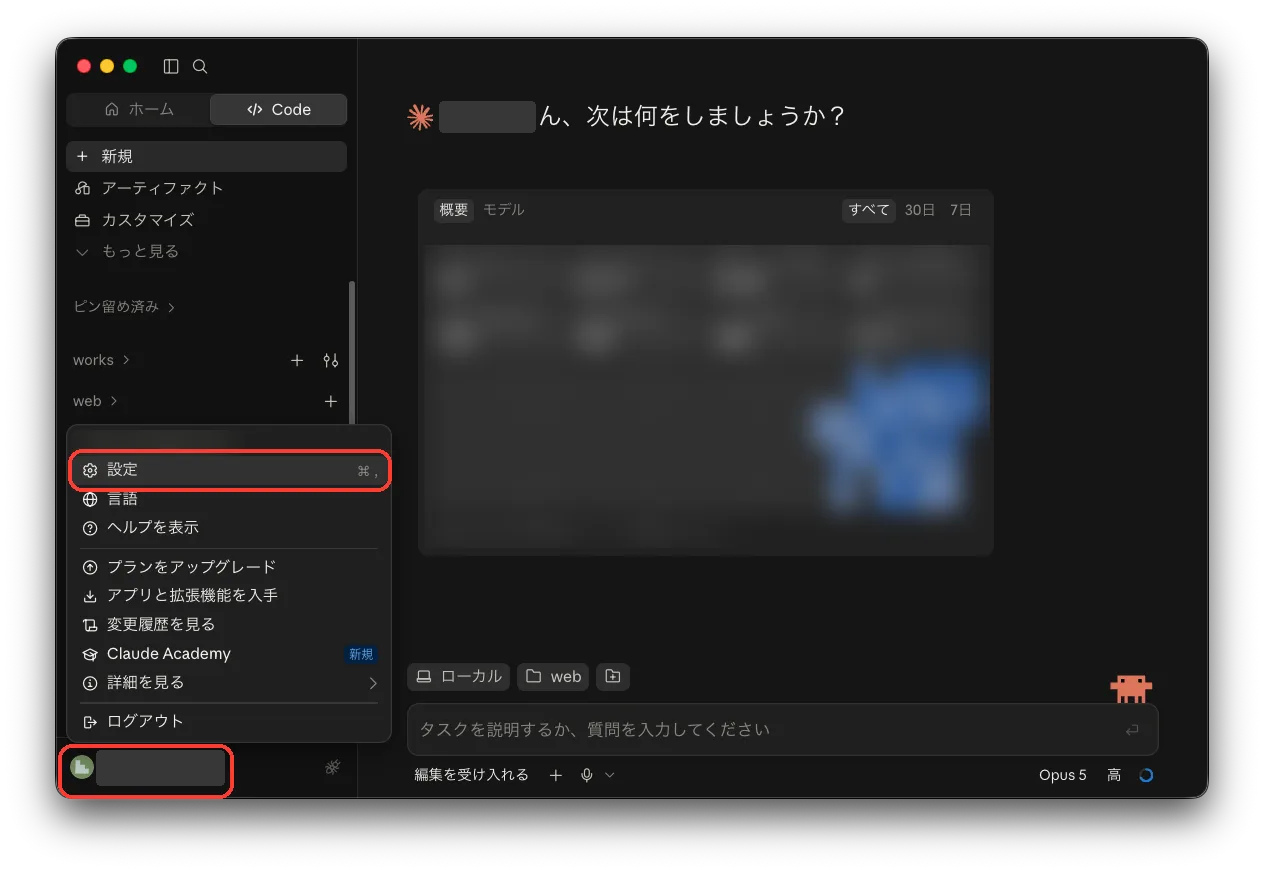Choose アプリと拡張機能を入手
Image resolution: width=1264 pixels, height=872 pixels.
click(229, 595)
